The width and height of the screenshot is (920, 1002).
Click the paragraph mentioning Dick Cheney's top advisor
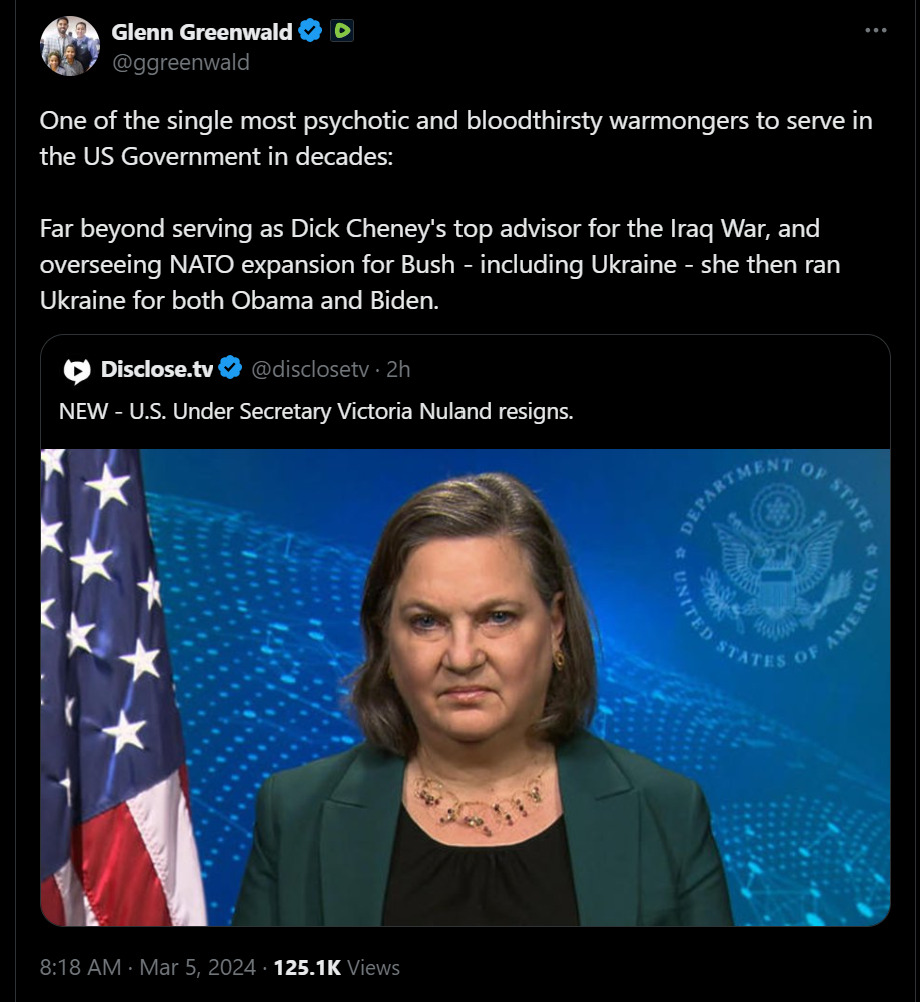[x=440, y=264]
